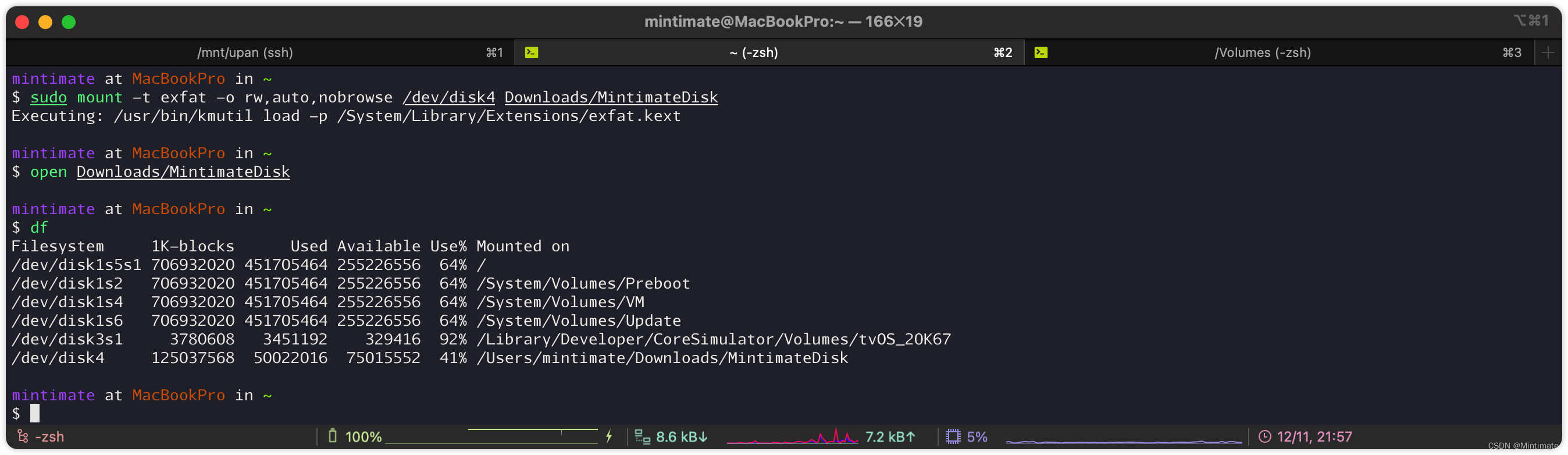Click terminal icon on /Volumes tab
Screen dimensions: 1568x455
coord(1041,52)
